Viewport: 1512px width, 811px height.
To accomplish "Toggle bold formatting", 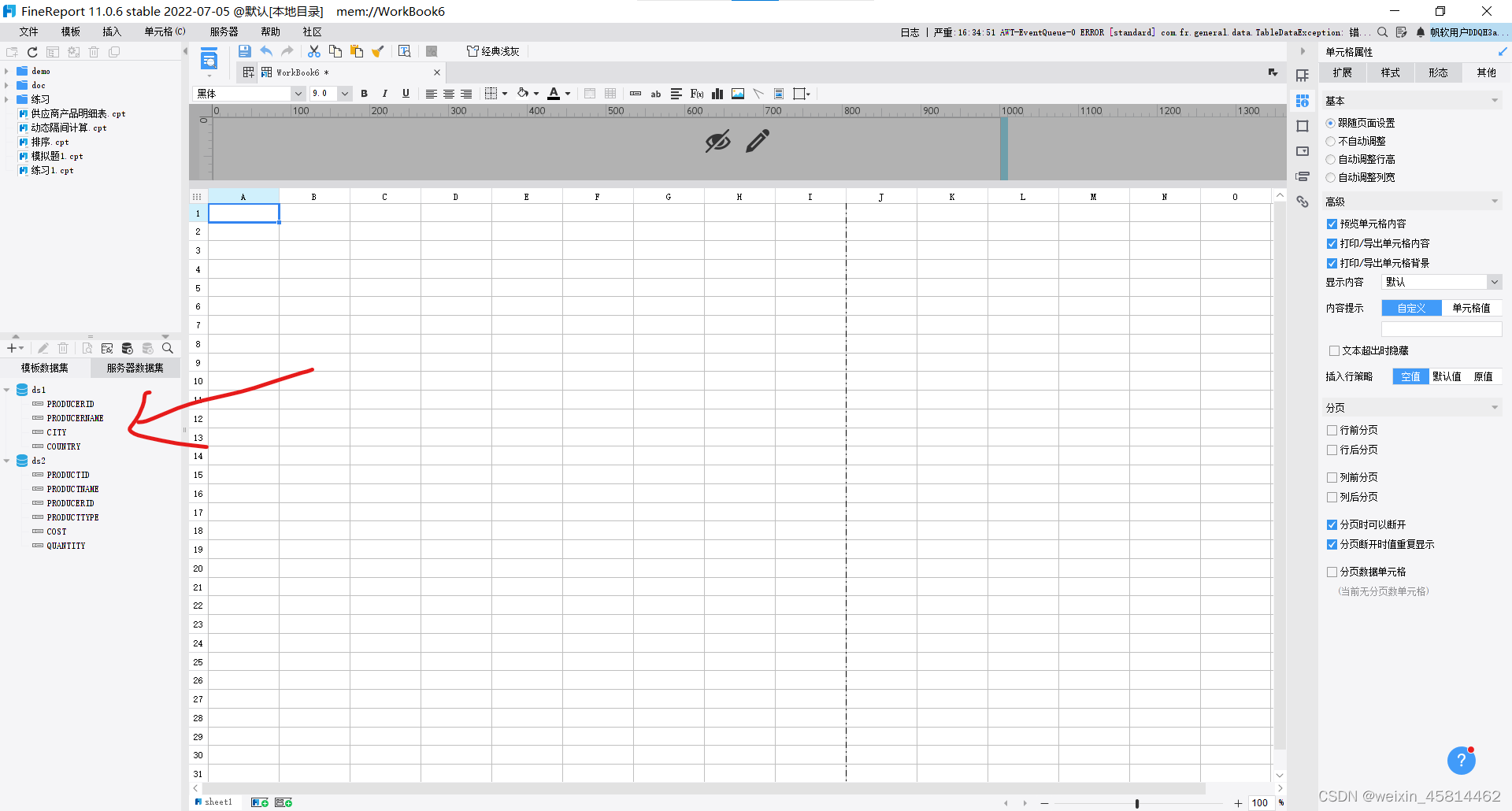I will click(x=364, y=94).
